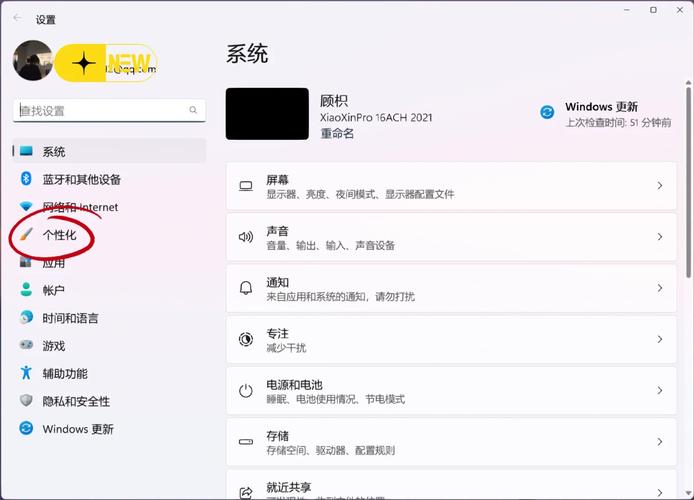Open 帐户 settings
This screenshot has height=500, width=694.
109,290
